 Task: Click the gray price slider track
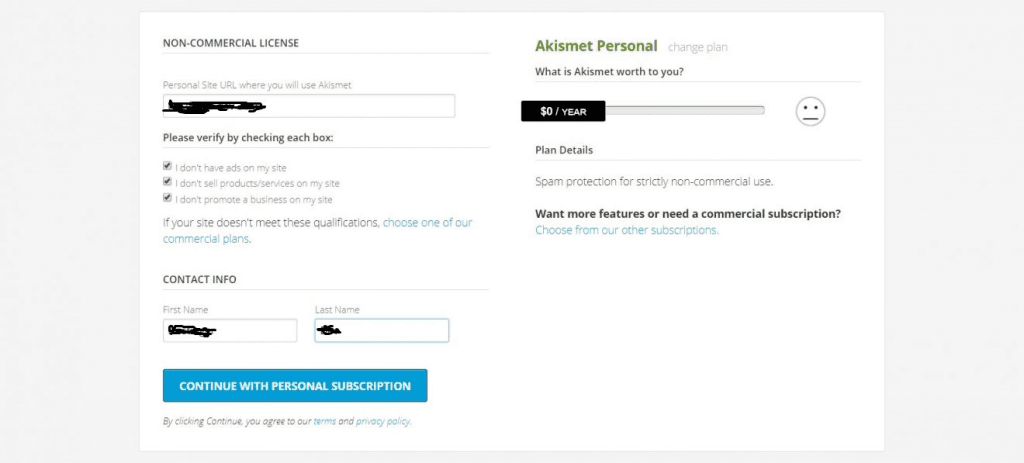(684, 110)
